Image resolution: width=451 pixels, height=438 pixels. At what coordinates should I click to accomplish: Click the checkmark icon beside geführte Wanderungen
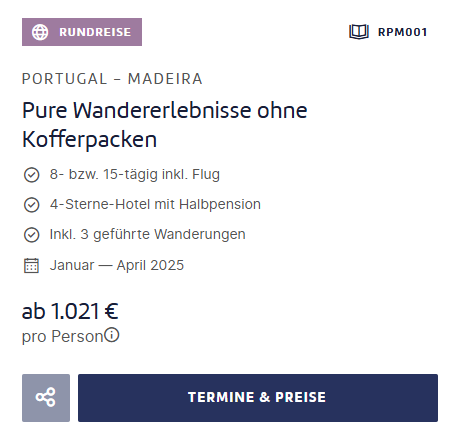click(32, 235)
